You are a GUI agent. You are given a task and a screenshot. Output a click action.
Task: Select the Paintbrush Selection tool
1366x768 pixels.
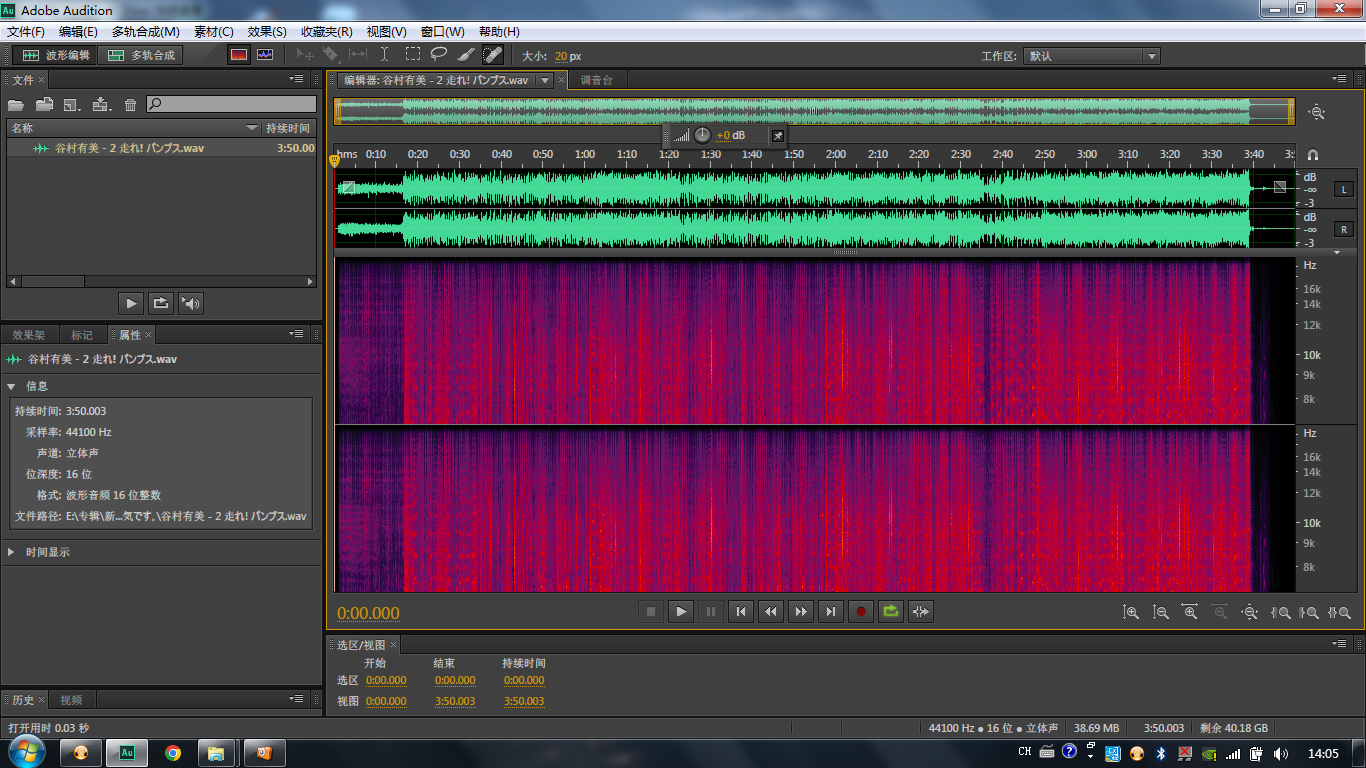point(466,55)
